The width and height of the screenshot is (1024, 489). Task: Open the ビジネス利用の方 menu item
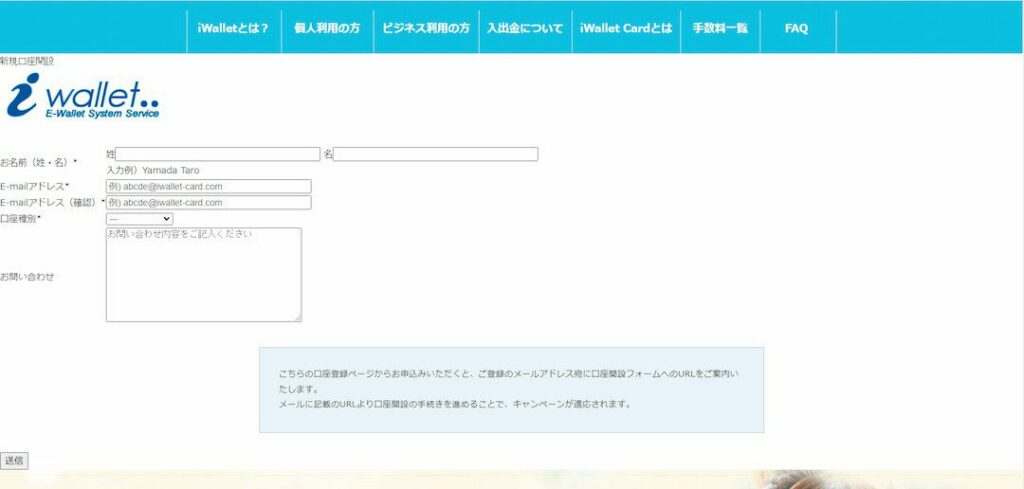click(x=426, y=28)
